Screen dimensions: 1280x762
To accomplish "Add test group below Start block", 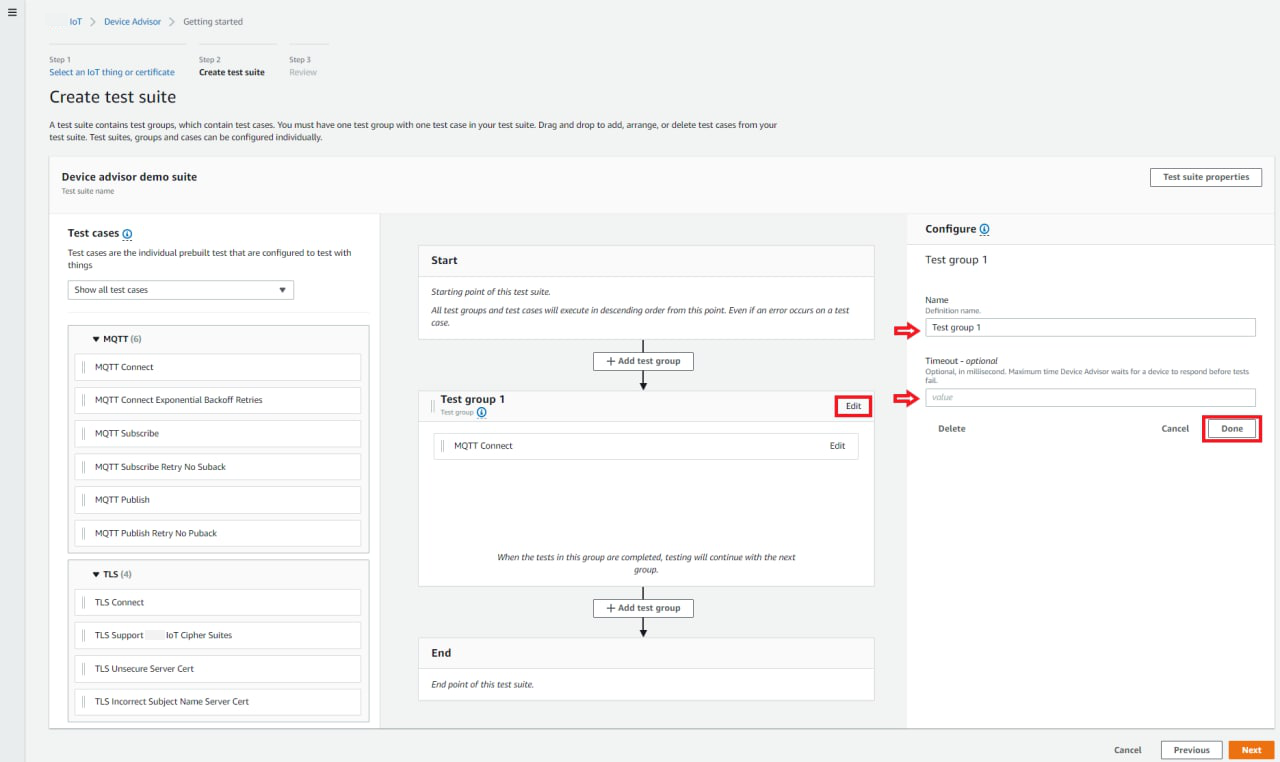I will tap(643, 361).
